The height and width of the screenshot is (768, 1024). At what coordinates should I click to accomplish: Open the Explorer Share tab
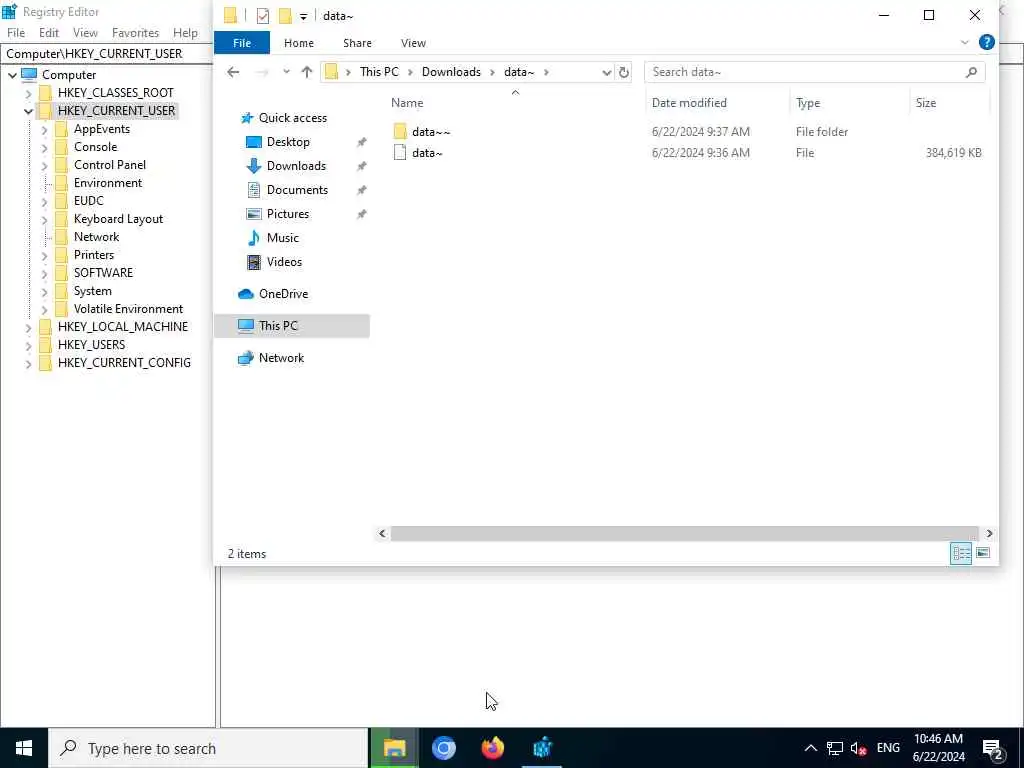(x=357, y=42)
